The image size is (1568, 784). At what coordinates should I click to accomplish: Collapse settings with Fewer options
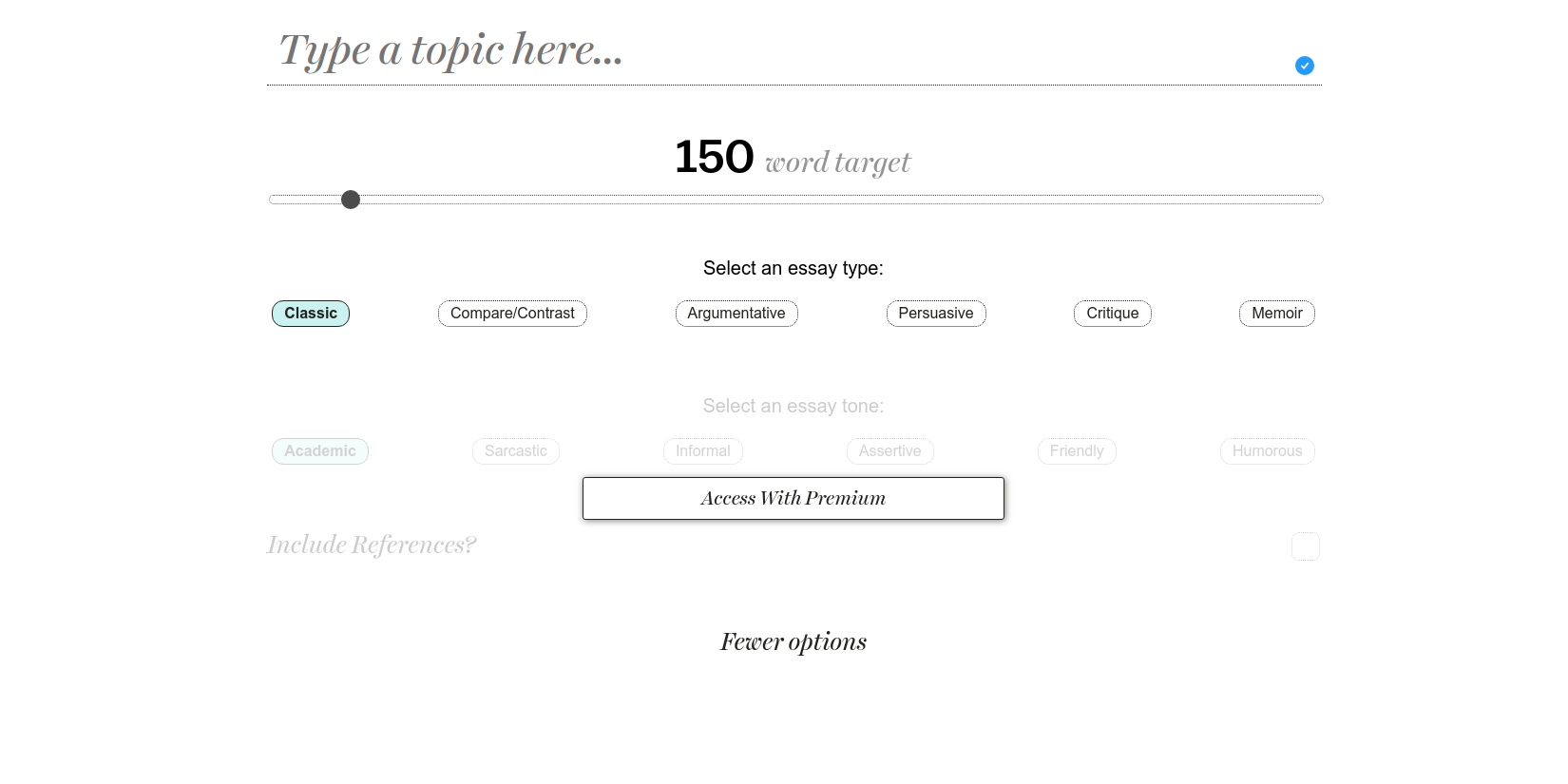coord(794,642)
